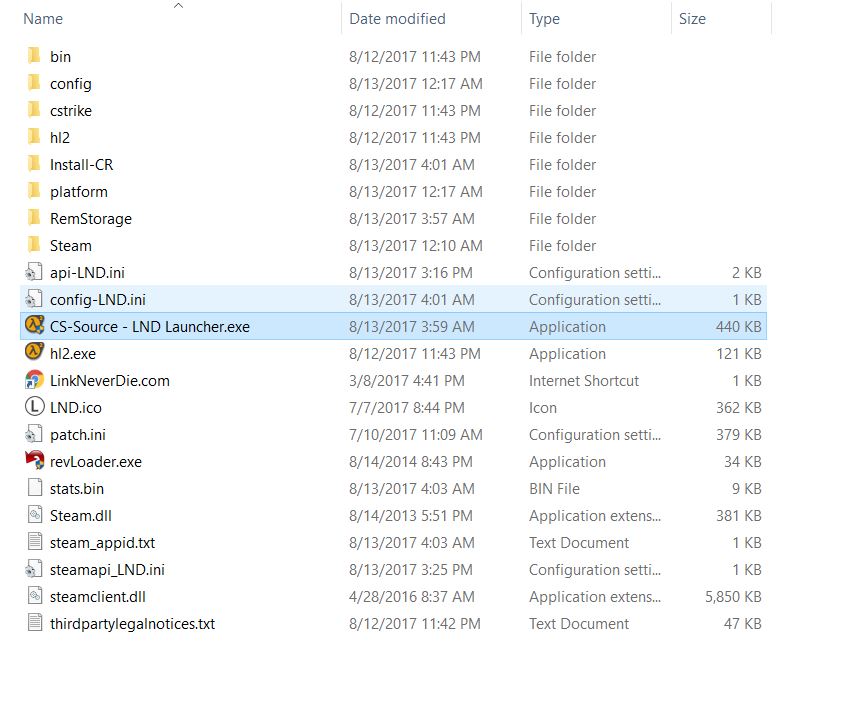Sort files by Size column
This screenshot has height=707, width=865.
(692, 19)
